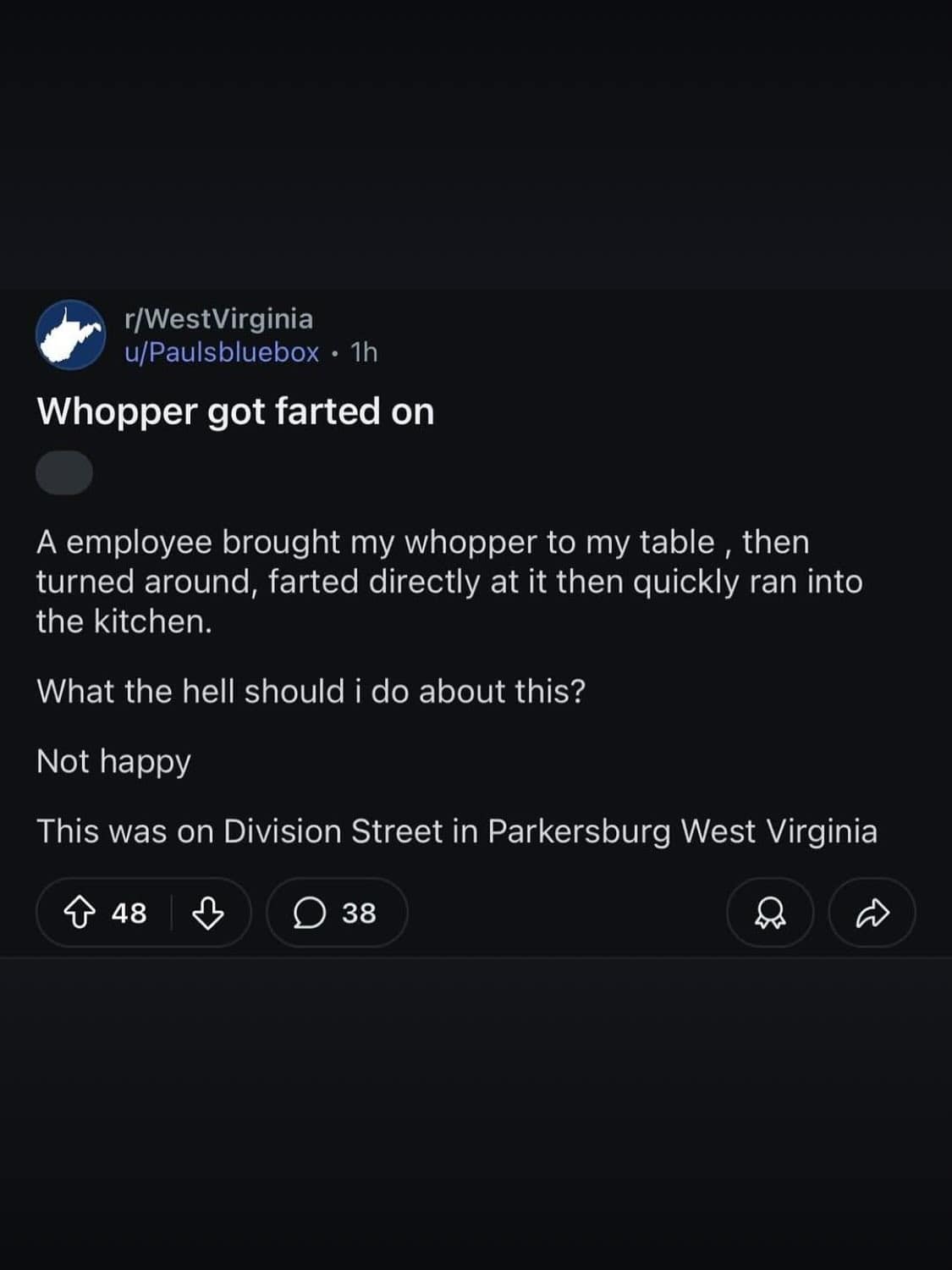Click the post title "Whopper got farted on"
Image resolution: width=952 pixels, height=1270 pixels.
[235, 411]
